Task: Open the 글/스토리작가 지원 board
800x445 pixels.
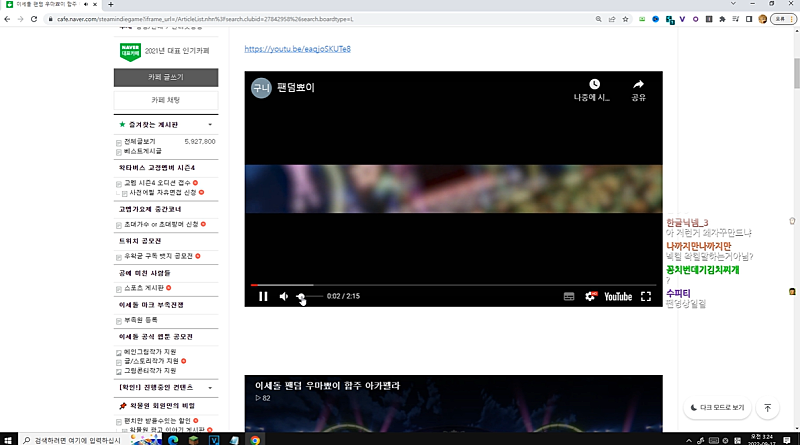Action: [152, 361]
